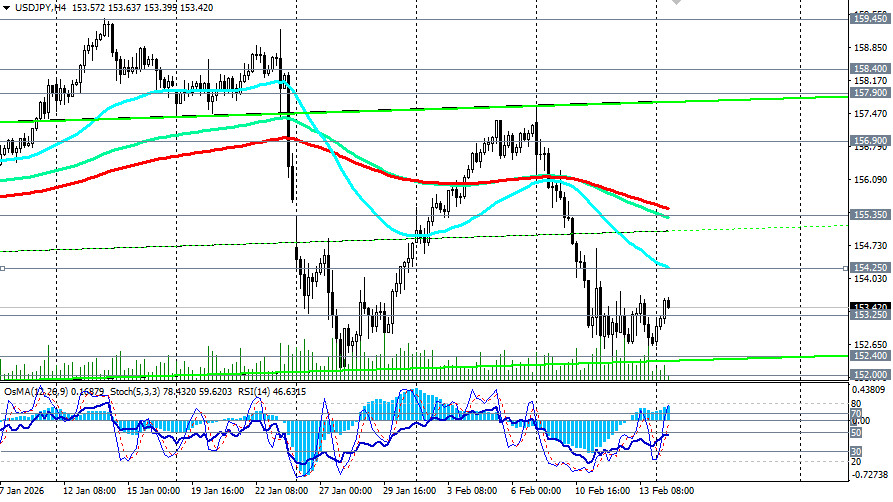Select the 156.900 level label
Image resolution: width=893 pixels, height=502 pixels.
pyautogui.click(x=869, y=141)
